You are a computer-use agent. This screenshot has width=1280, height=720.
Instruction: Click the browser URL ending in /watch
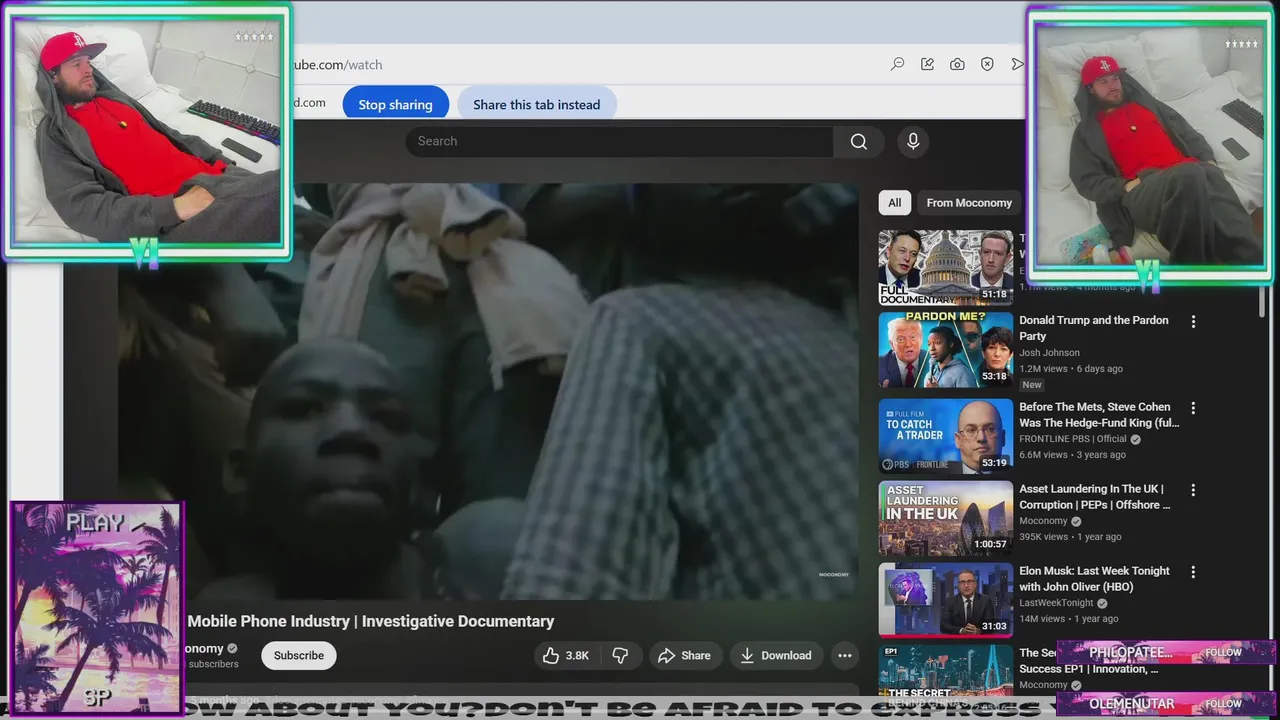coord(337,64)
